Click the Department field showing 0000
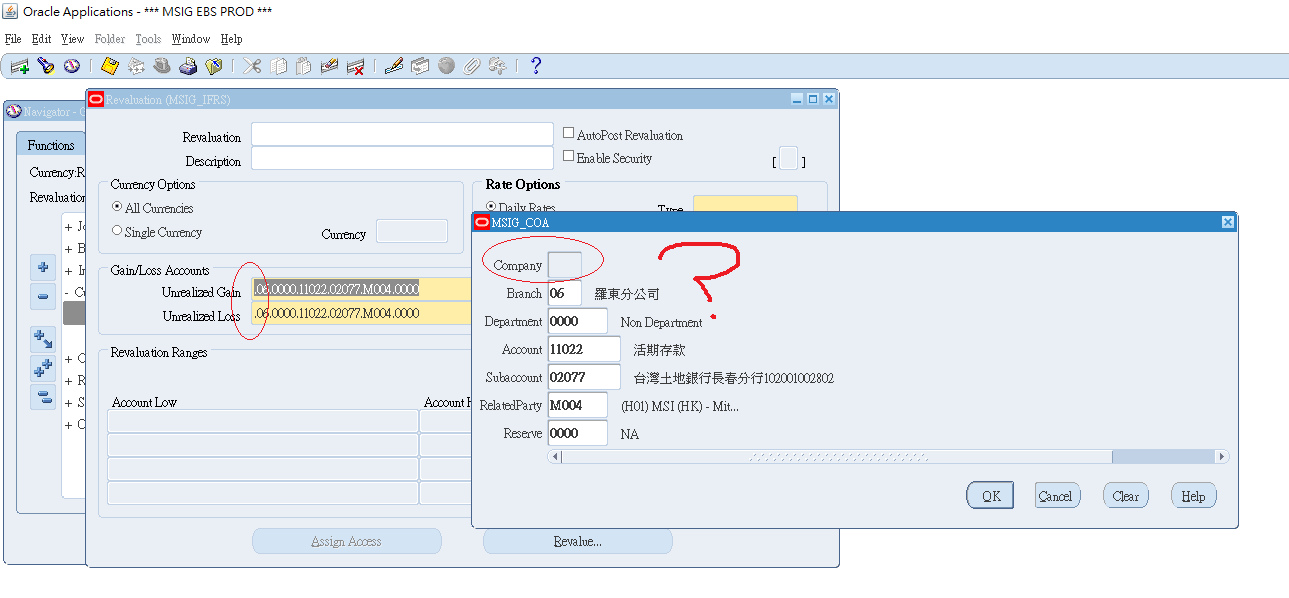 [x=578, y=322]
